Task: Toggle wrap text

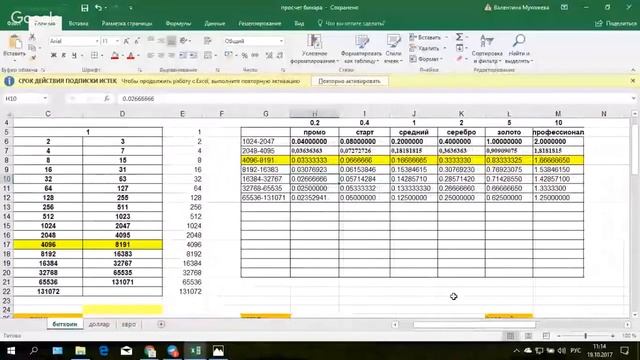Action: coord(208,40)
